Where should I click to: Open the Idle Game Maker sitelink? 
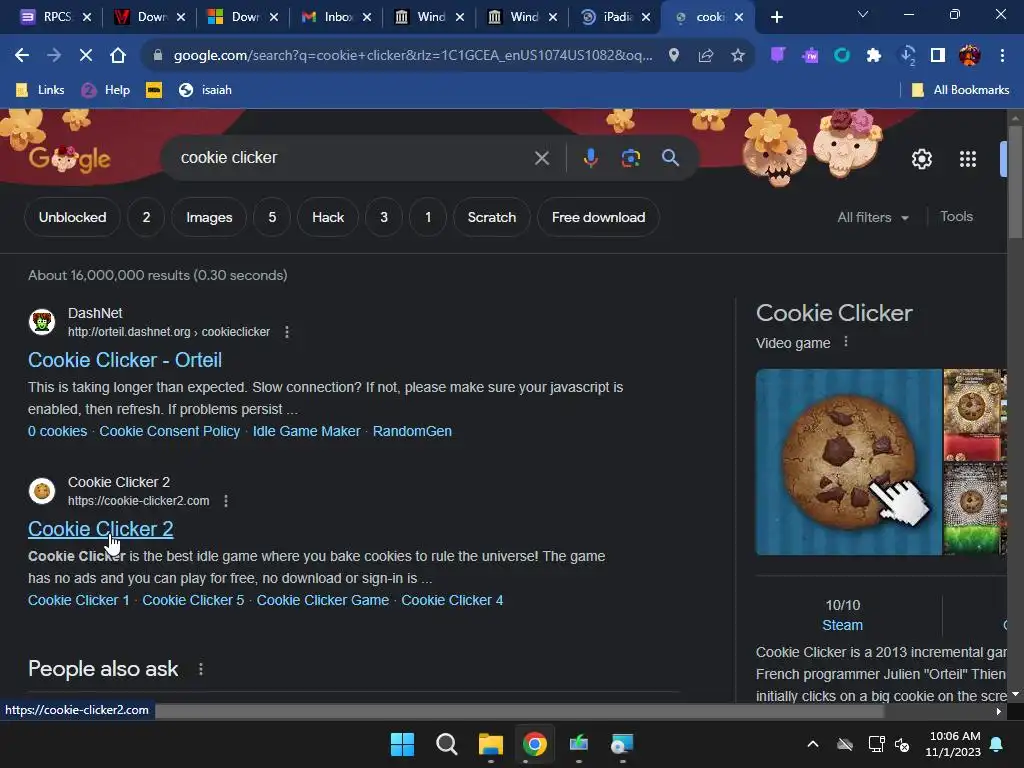(306, 431)
